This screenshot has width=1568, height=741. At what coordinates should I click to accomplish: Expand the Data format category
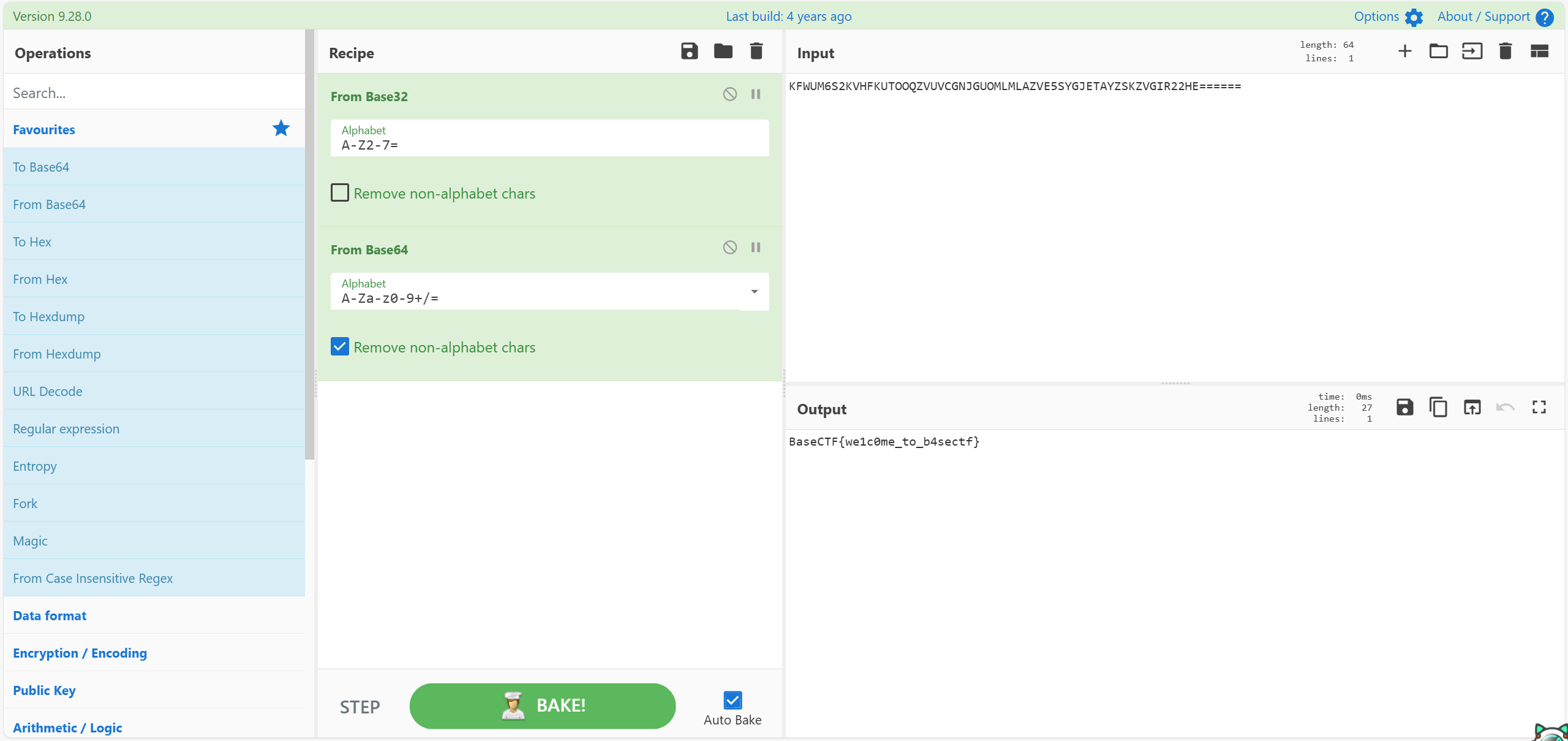click(x=50, y=615)
